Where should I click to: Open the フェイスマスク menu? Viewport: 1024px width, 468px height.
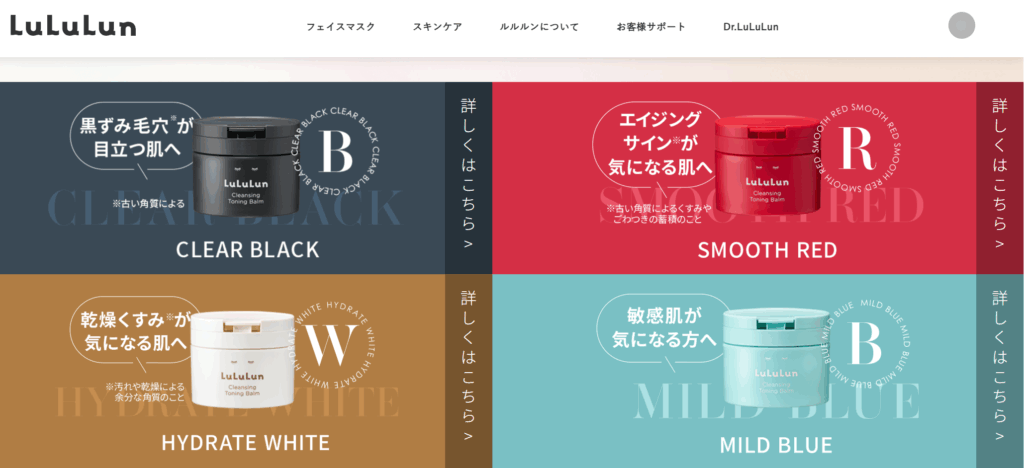tap(340, 27)
